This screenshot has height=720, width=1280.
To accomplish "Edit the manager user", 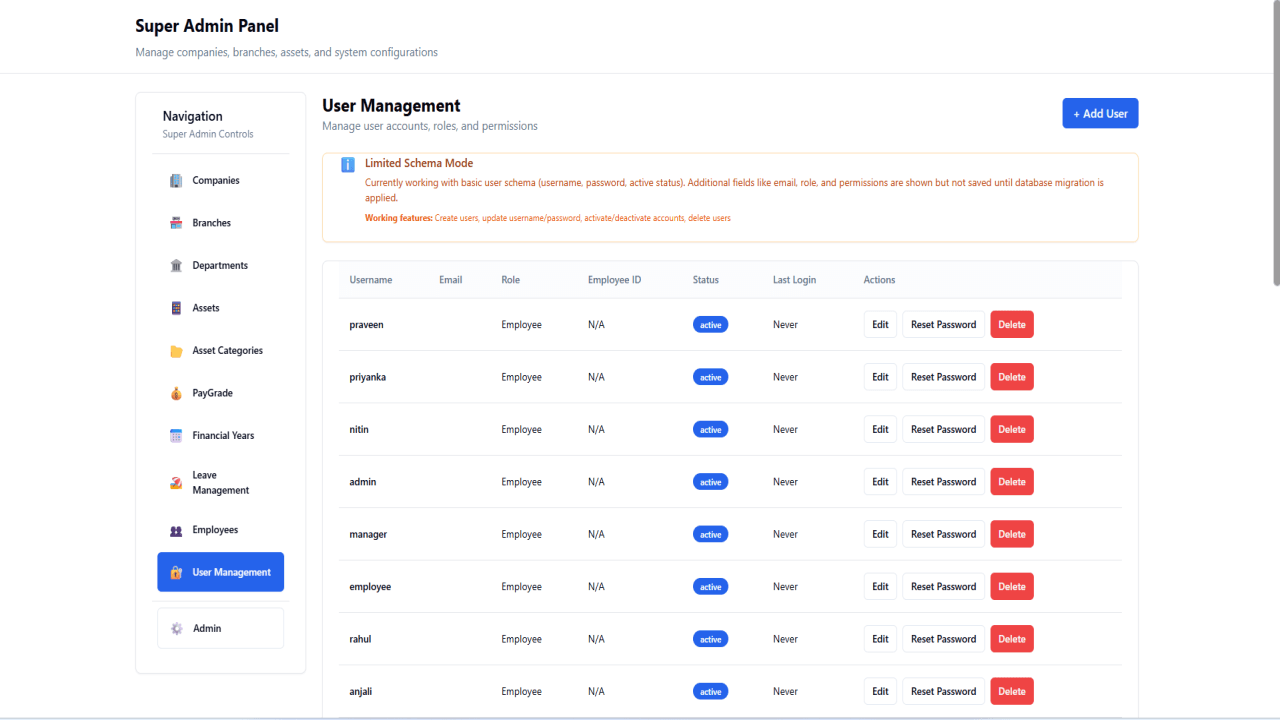I will click(880, 534).
